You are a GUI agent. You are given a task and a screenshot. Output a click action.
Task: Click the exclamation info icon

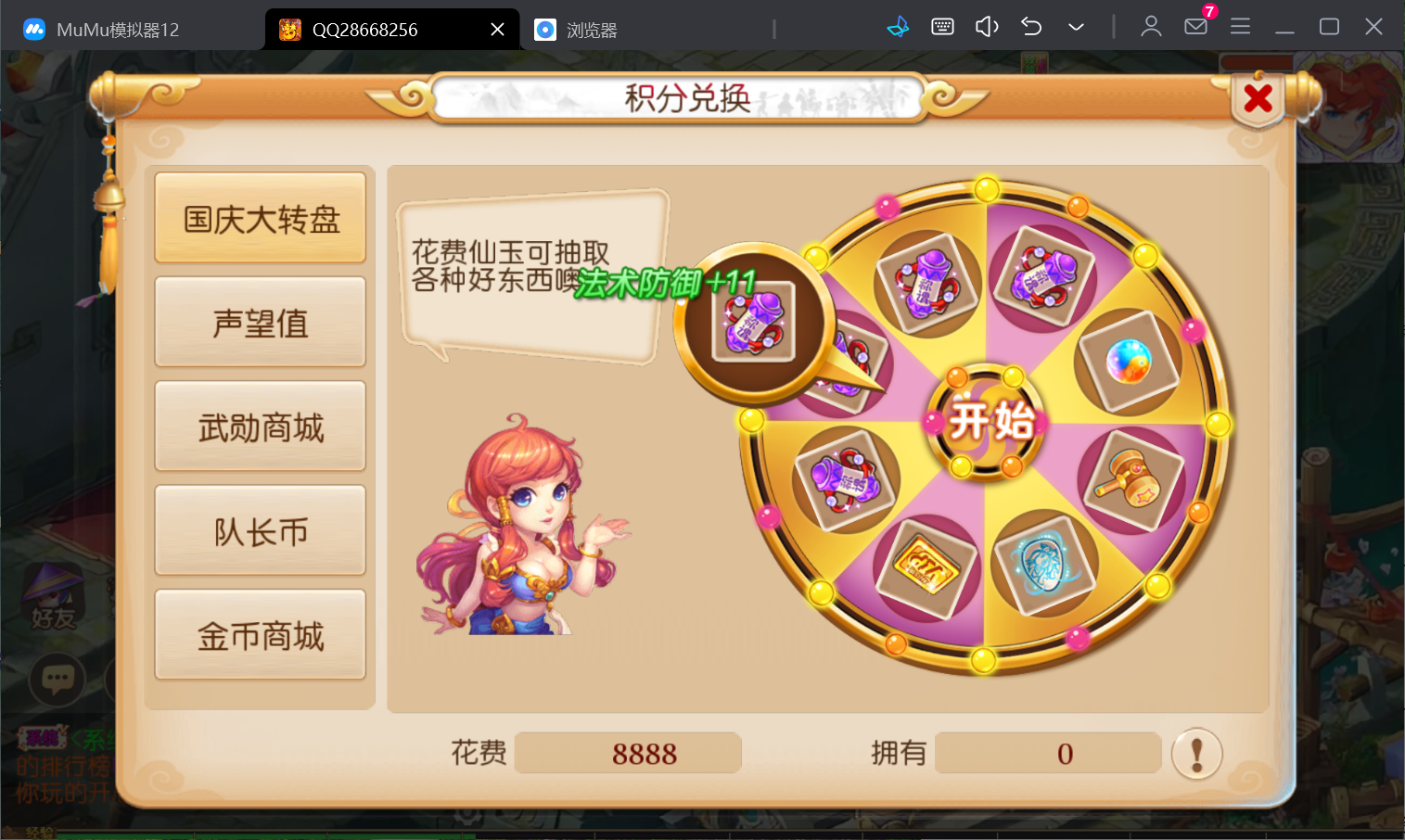pyautogui.click(x=1196, y=754)
